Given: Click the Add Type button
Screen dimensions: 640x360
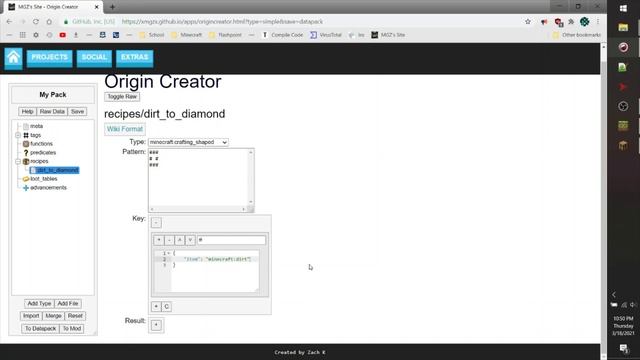Looking at the screenshot, I should [39, 304].
